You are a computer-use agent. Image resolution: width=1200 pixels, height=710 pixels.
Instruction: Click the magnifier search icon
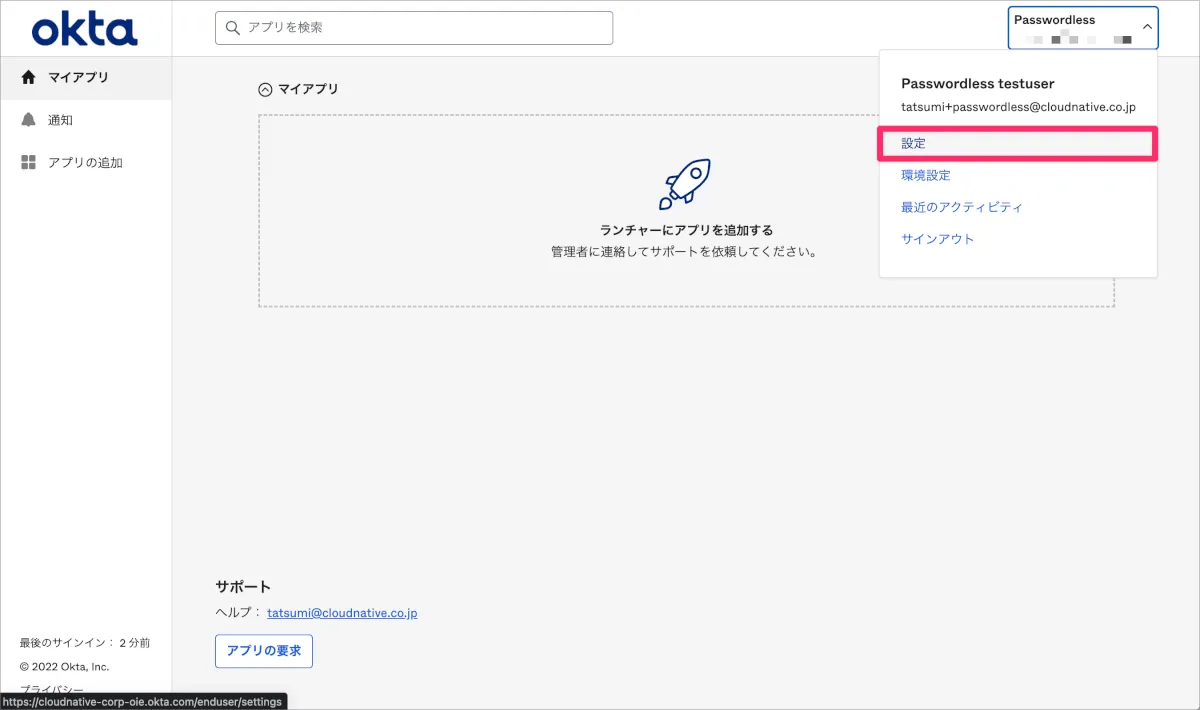coord(233,28)
